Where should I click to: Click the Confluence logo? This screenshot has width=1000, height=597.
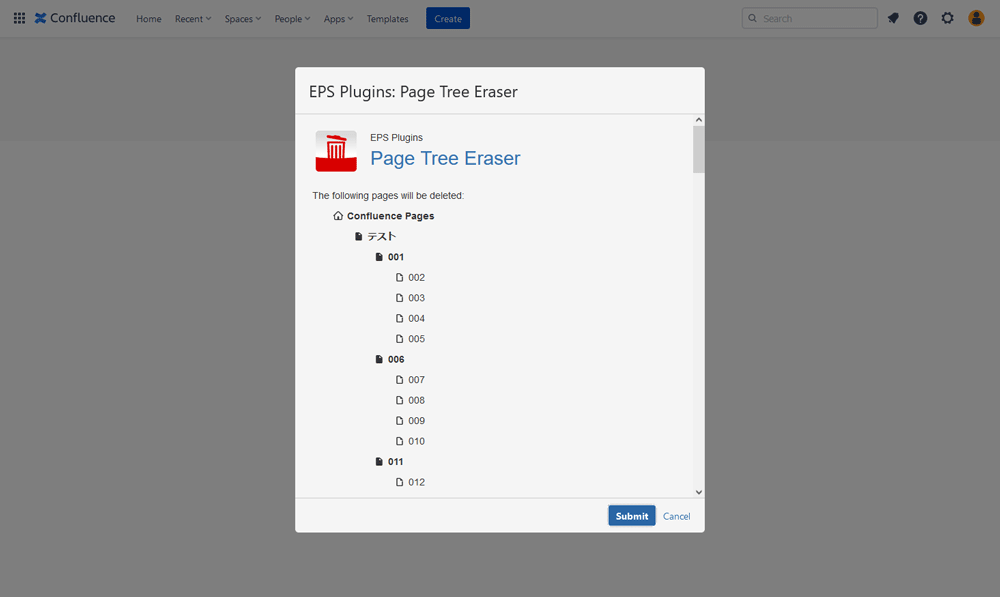(75, 18)
